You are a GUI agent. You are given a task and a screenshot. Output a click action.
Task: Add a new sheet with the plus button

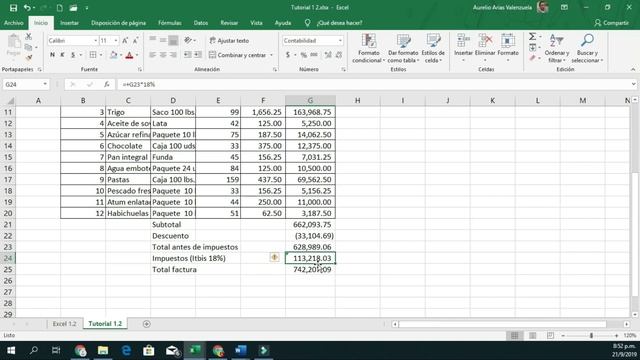tap(147, 324)
